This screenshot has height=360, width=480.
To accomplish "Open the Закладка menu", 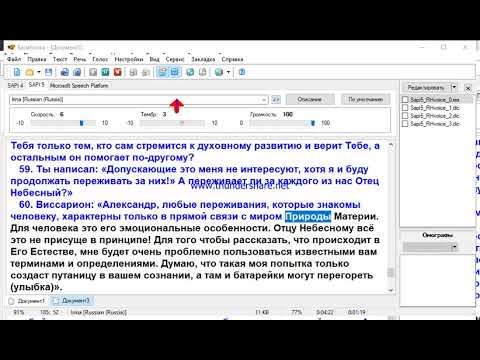I will [203, 59].
